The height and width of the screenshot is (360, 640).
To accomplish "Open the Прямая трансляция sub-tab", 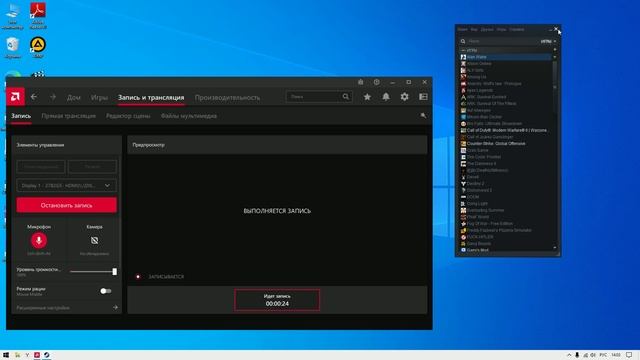I will point(69,116).
